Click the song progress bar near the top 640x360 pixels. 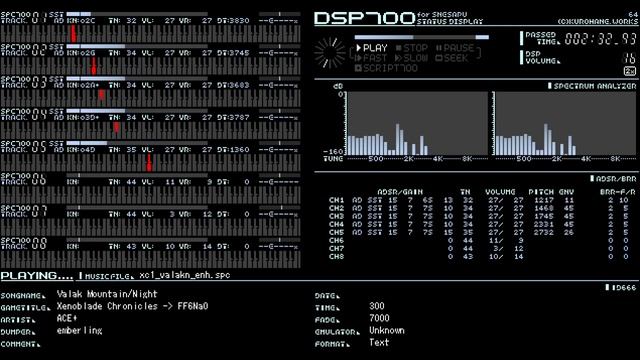422,37
